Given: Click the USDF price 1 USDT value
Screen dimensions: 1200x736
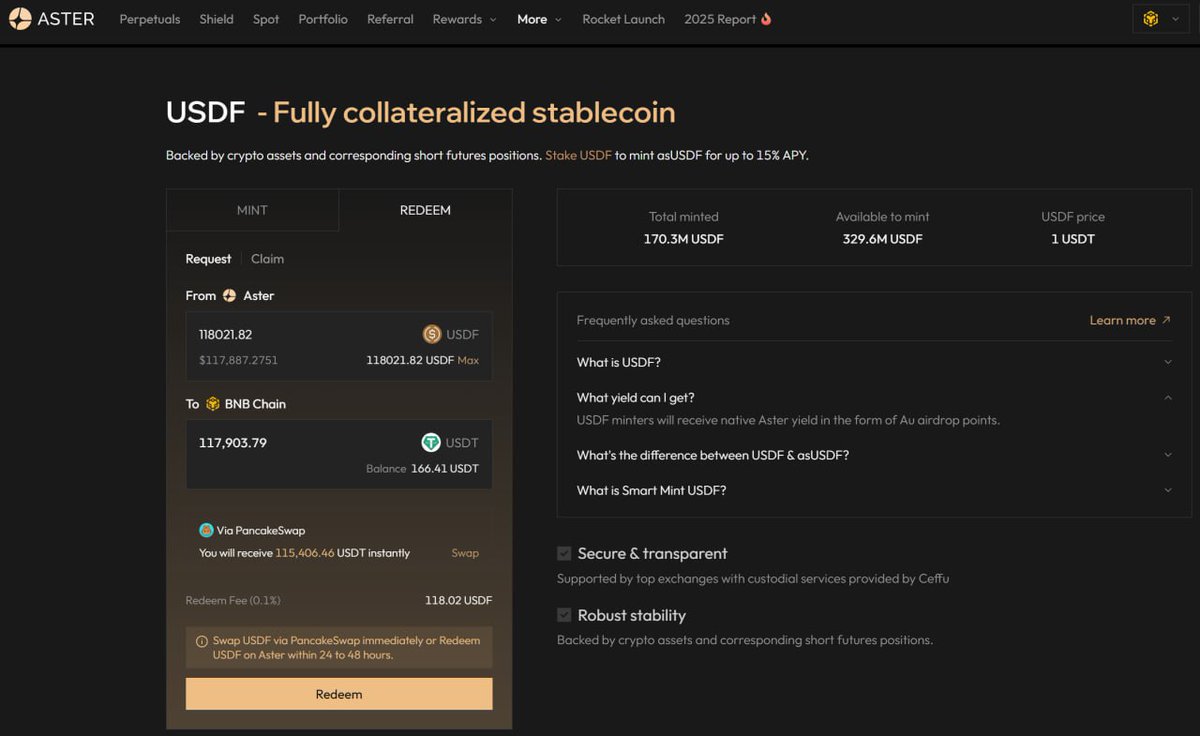Looking at the screenshot, I should coord(1073,239).
